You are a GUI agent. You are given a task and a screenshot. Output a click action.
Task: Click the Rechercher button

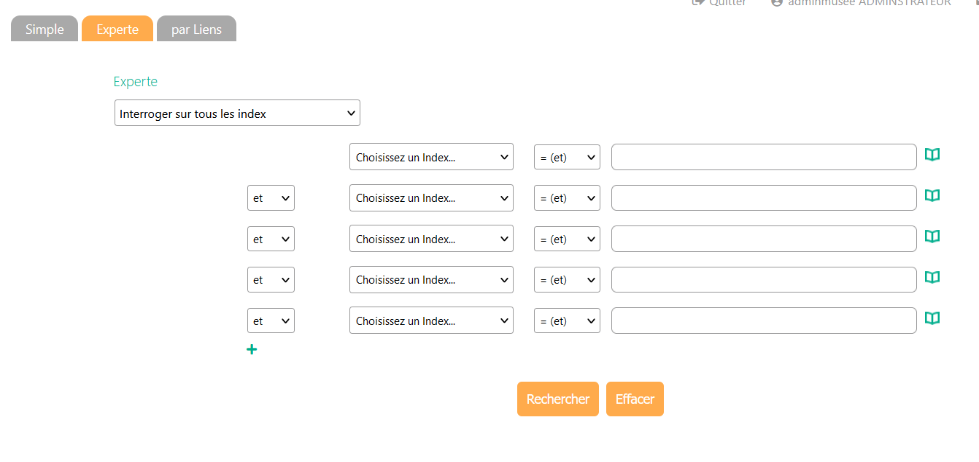[558, 399]
